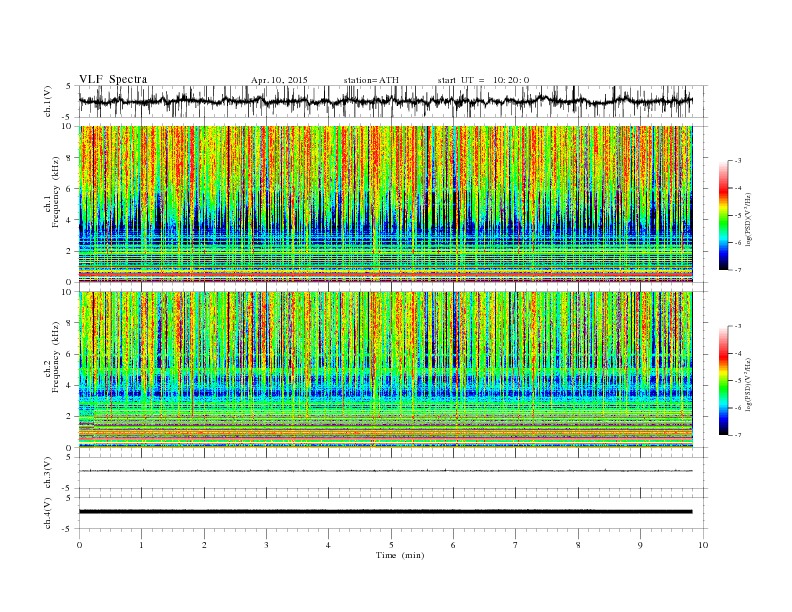Click the ch.1 spectrogram plot area
This screenshot has width=792, height=612.
(385, 204)
